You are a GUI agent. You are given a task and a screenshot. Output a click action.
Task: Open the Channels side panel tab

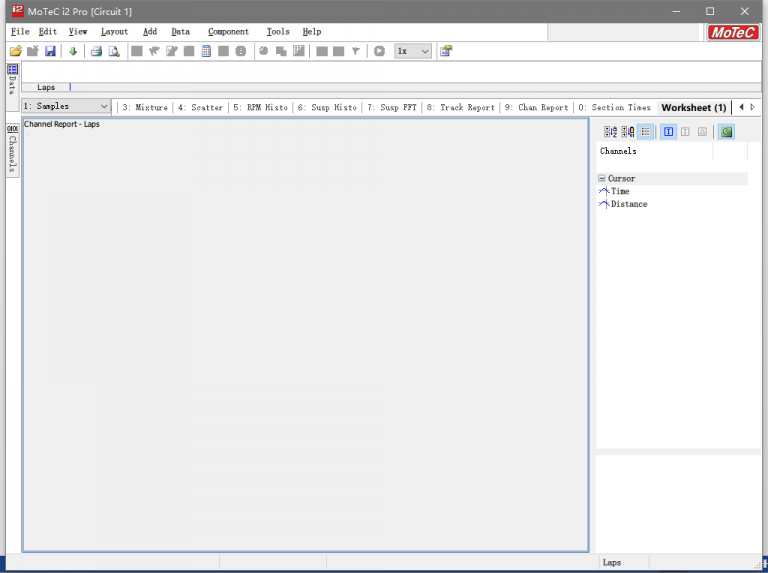[13, 150]
